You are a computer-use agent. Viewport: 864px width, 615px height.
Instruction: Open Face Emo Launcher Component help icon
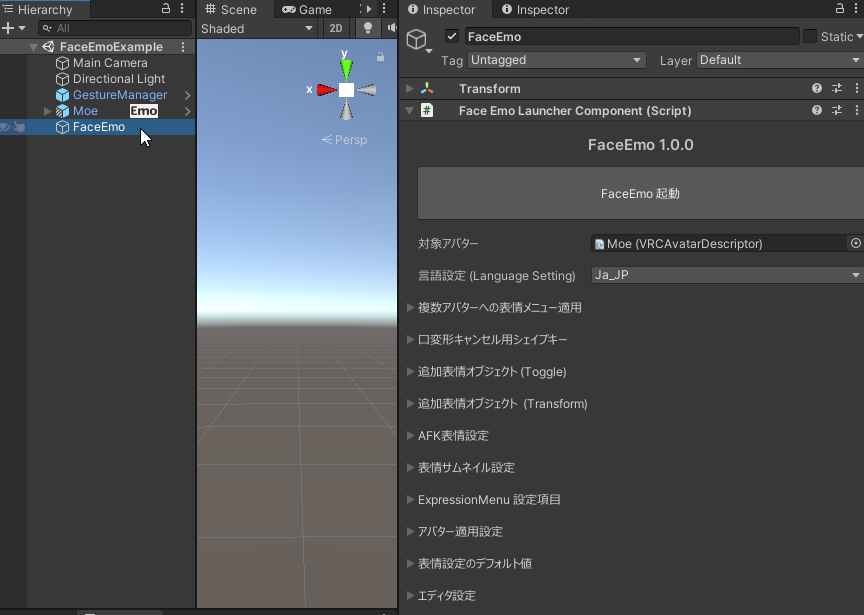pyautogui.click(x=817, y=111)
